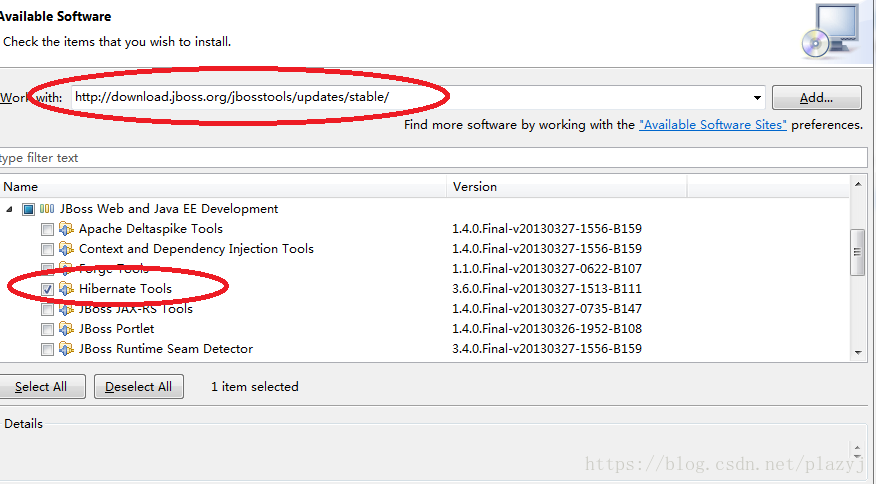Screen dimensions: 876x484
Task: Select the Apache Deltaspike Tools row label
Action: (x=151, y=229)
